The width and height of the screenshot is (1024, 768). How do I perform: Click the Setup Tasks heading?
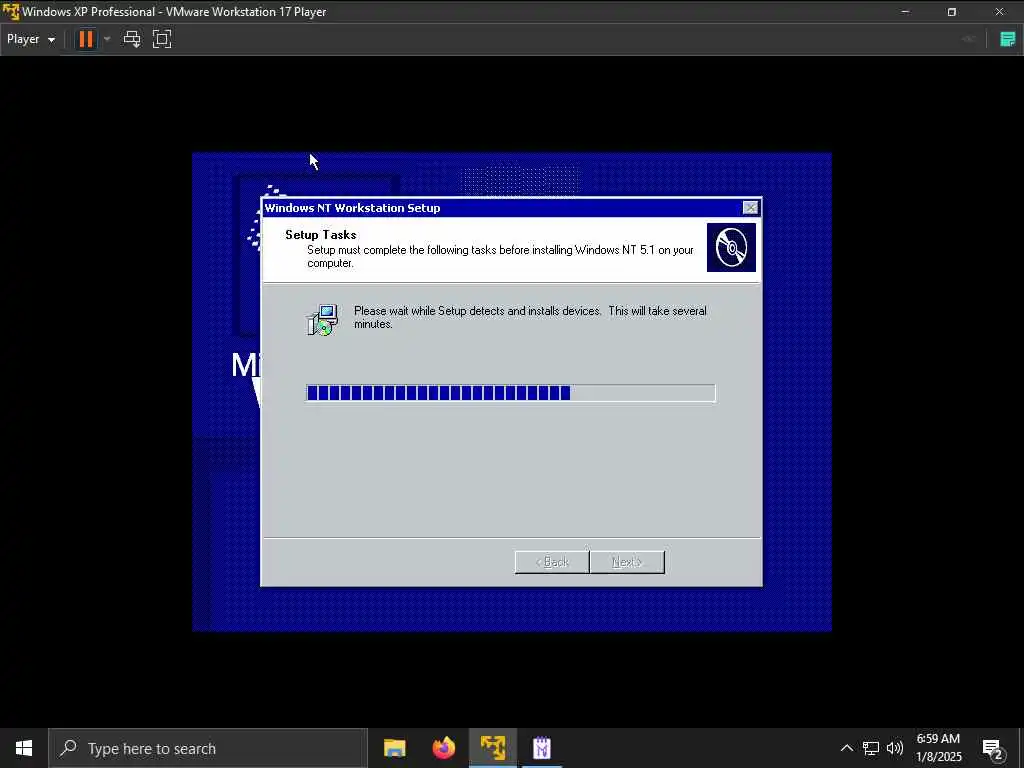click(321, 234)
